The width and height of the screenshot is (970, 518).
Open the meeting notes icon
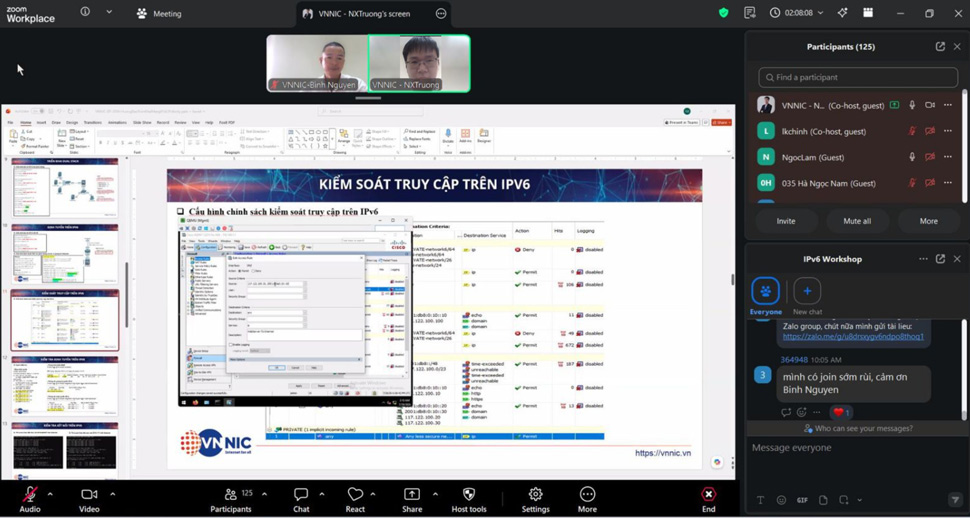click(x=750, y=13)
